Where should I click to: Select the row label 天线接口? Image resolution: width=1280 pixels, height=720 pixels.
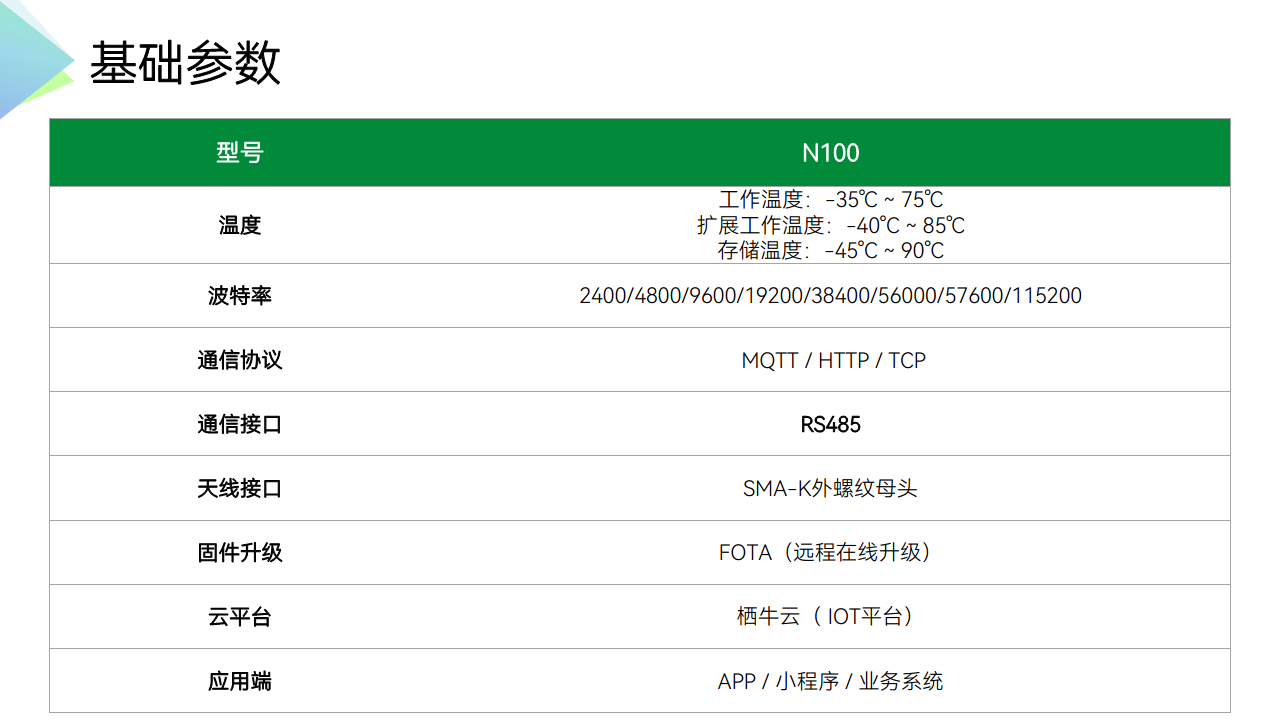click(240, 488)
